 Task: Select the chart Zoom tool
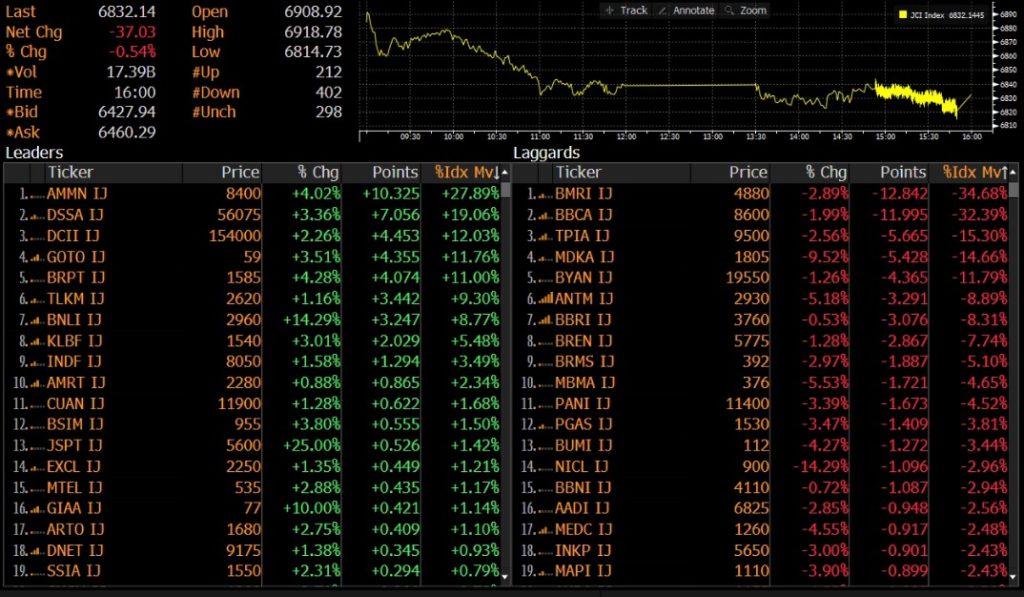[x=746, y=10]
